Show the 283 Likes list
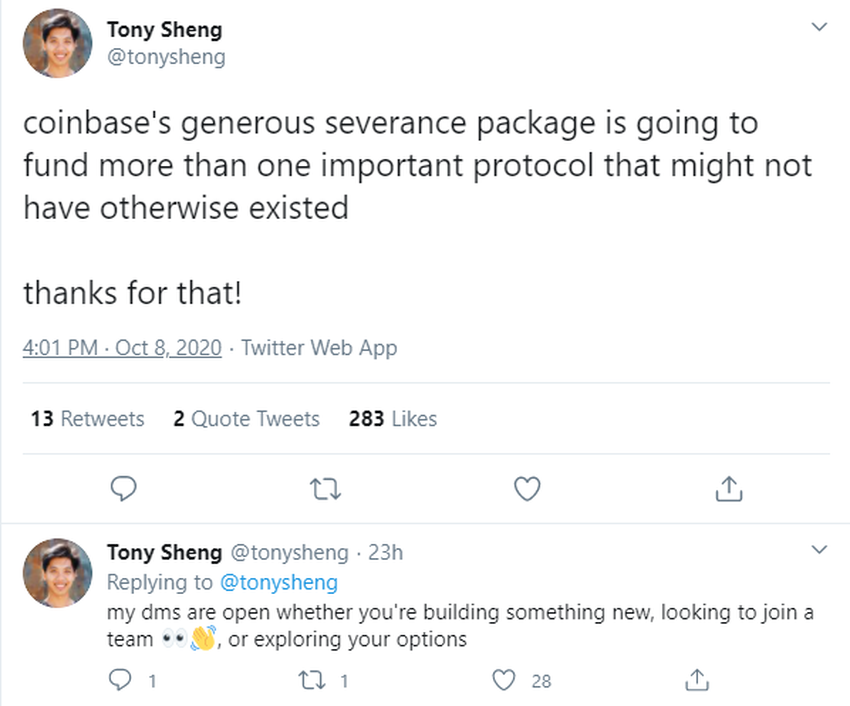This screenshot has width=850, height=706. pos(393,419)
